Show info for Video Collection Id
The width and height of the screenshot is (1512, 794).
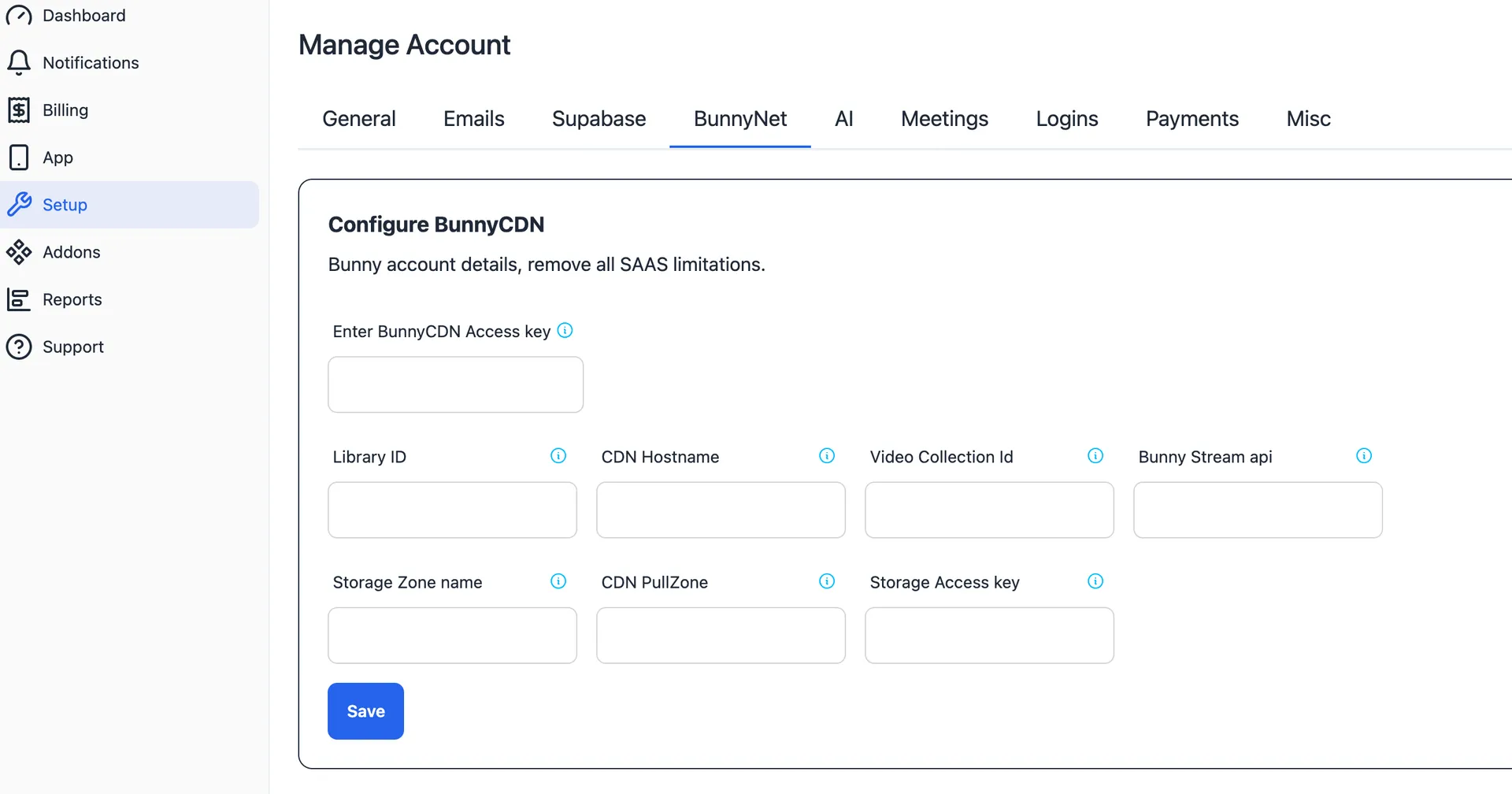tap(1095, 456)
